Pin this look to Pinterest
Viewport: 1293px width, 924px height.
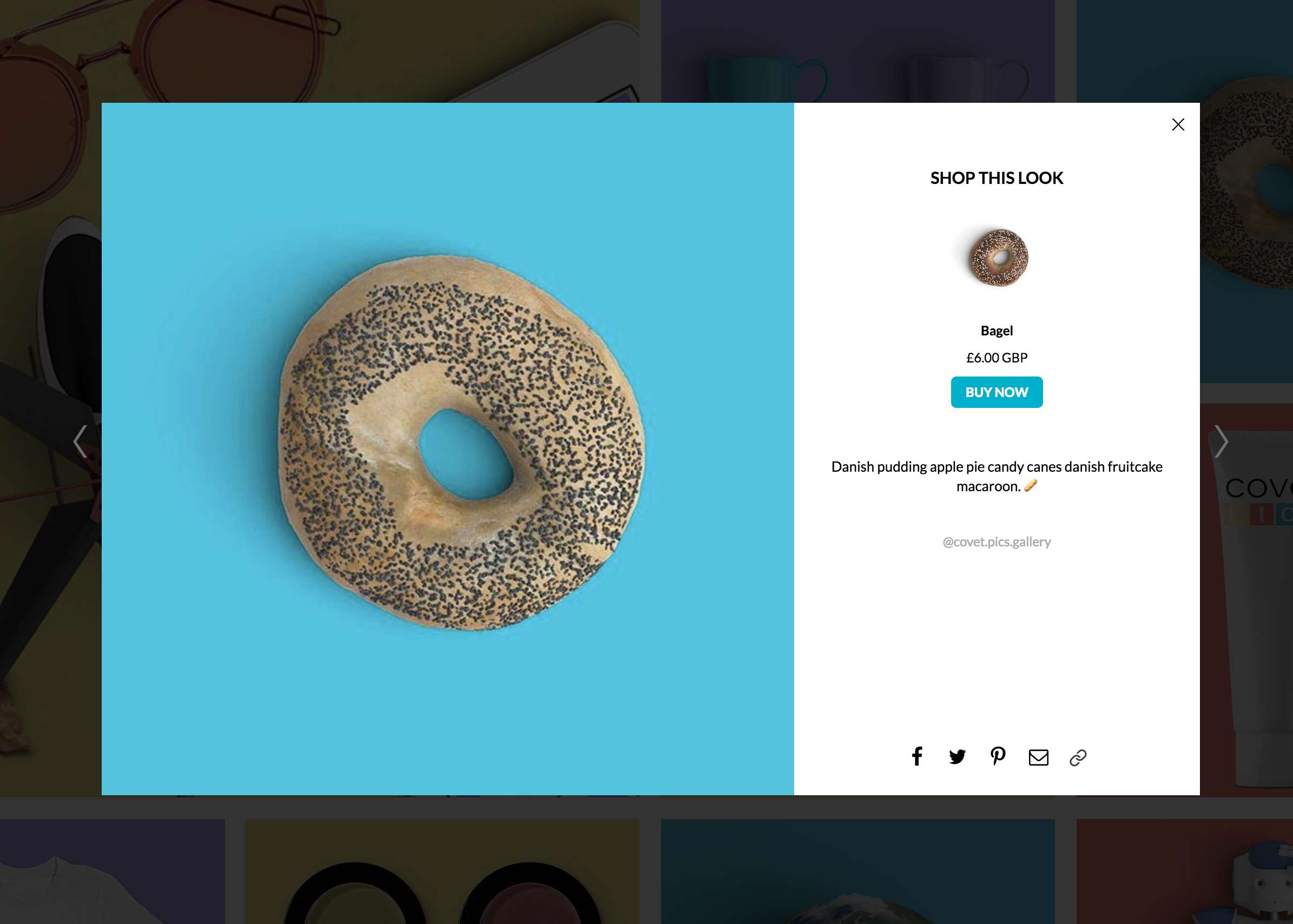(x=997, y=756)
